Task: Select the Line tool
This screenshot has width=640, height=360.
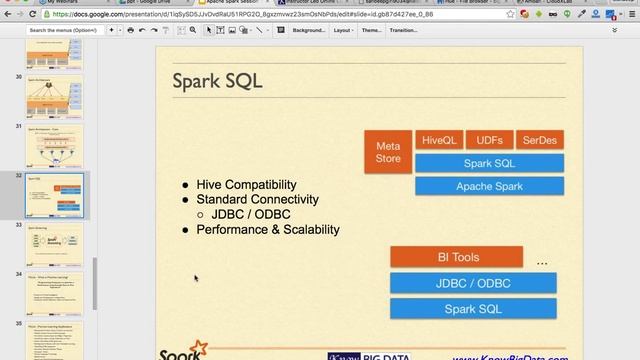Action: (259, 30)
